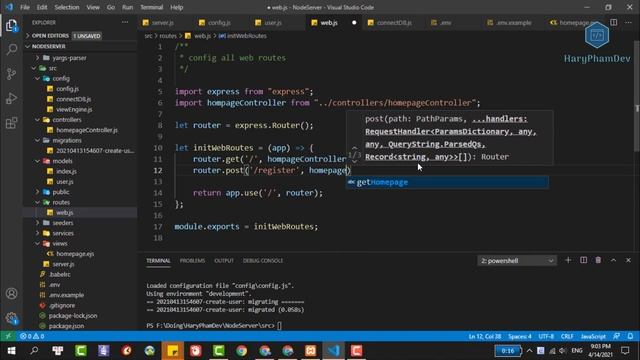The image size is (640, 360).
Task: Open the Manage gear icon
Action: click(x=11, y=318)
